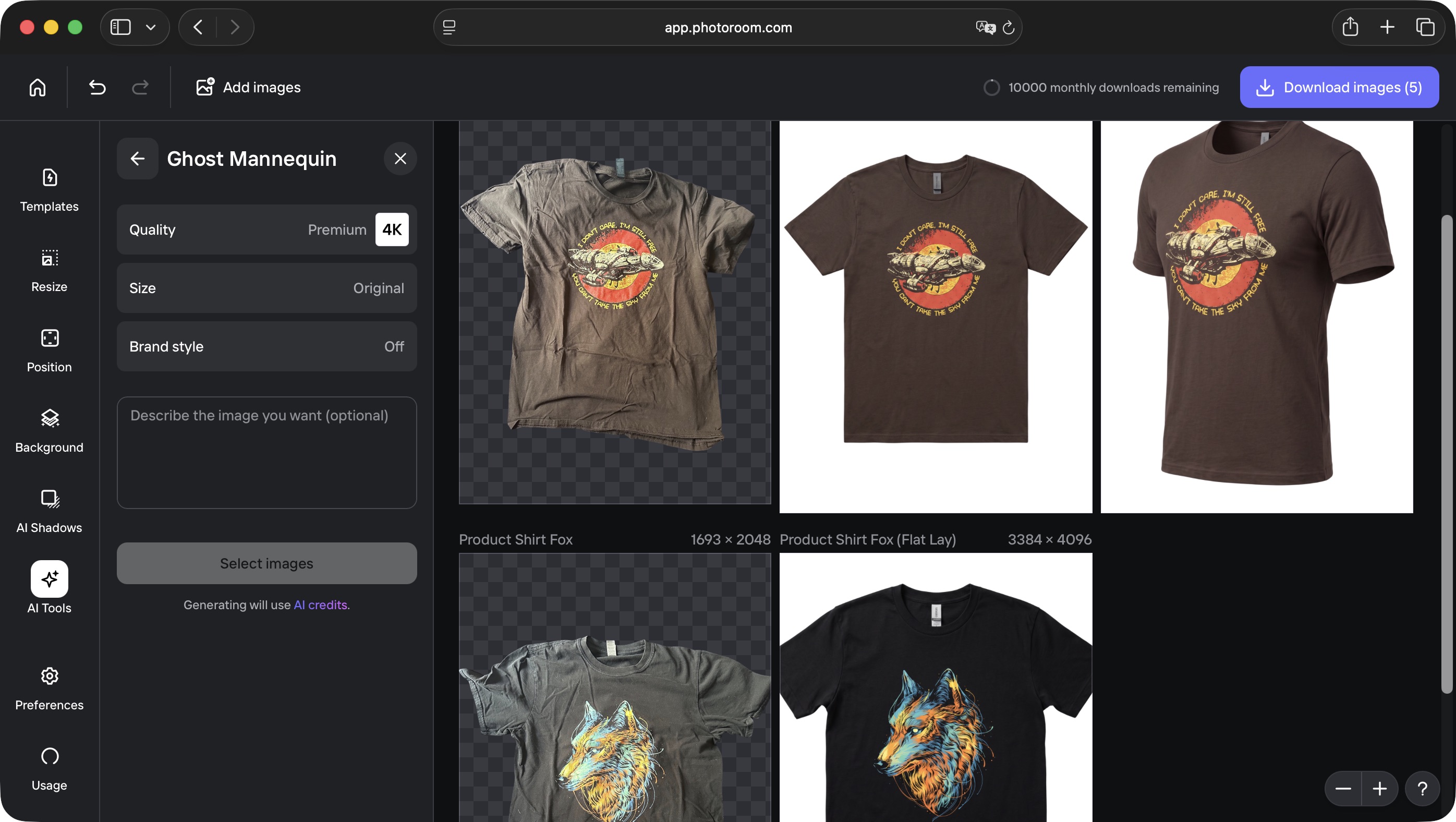The height and width of the screenshot is (822, 1456).
Task: Download all five images
Action: (1339, 87)
